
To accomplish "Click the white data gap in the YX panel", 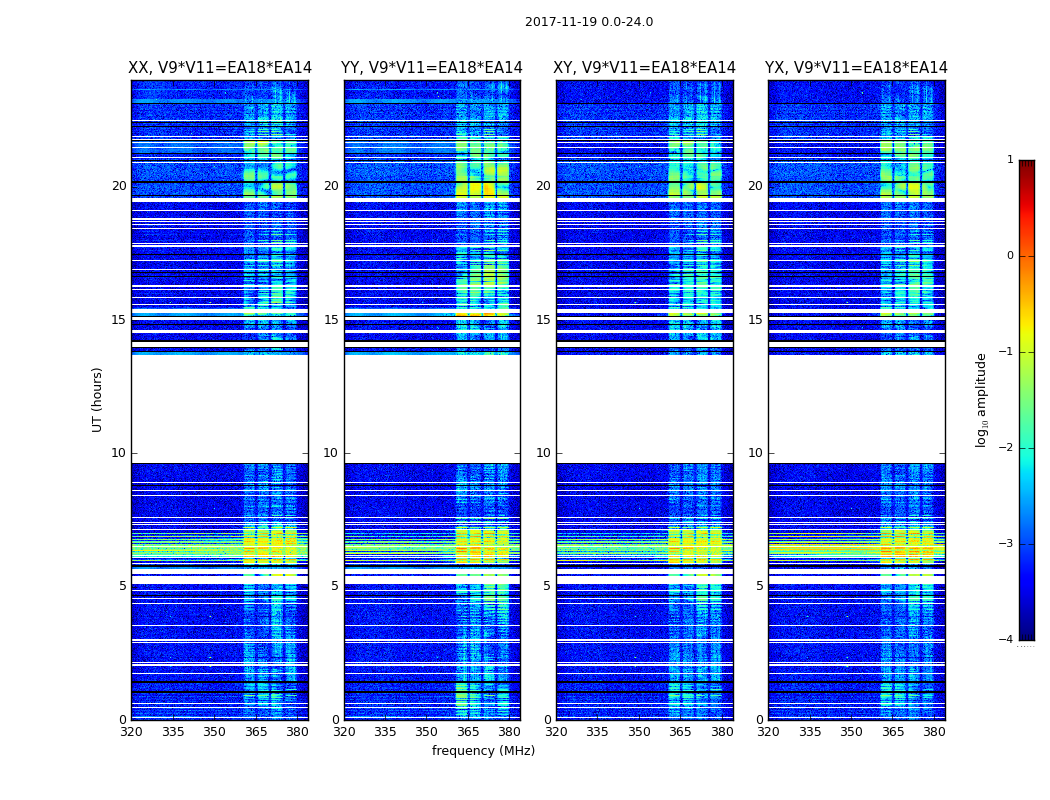I will pyautogui.click(x=856, y=408).
